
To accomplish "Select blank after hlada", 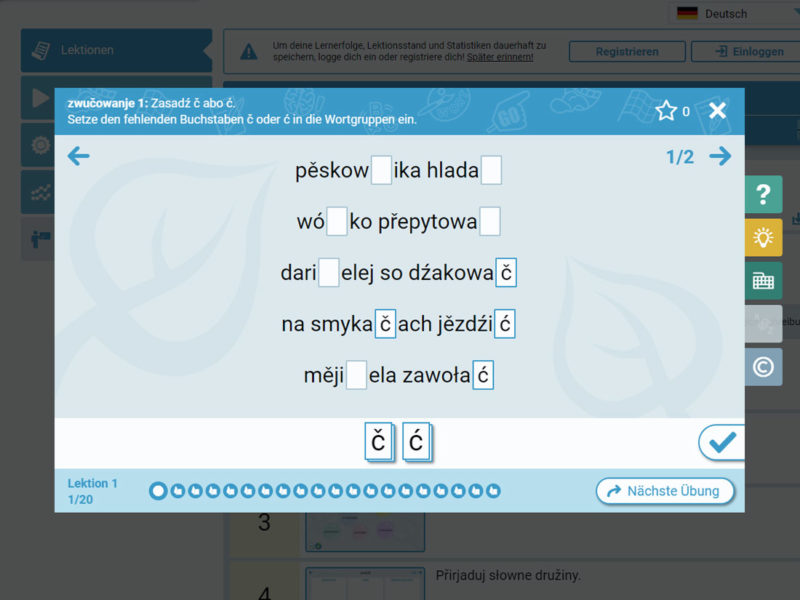I will coord(491,170).
